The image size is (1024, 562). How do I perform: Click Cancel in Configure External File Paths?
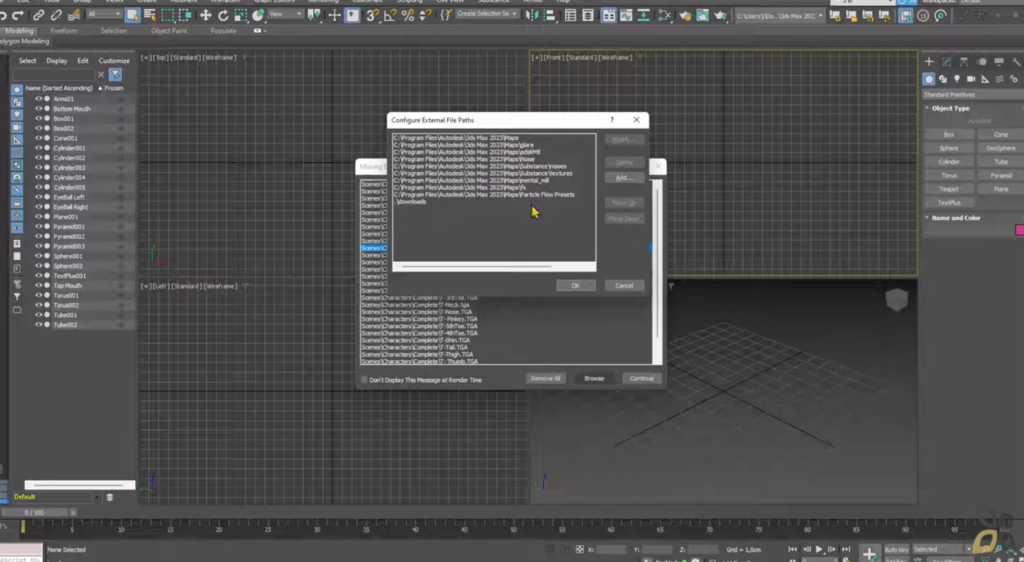coord(624,286)
